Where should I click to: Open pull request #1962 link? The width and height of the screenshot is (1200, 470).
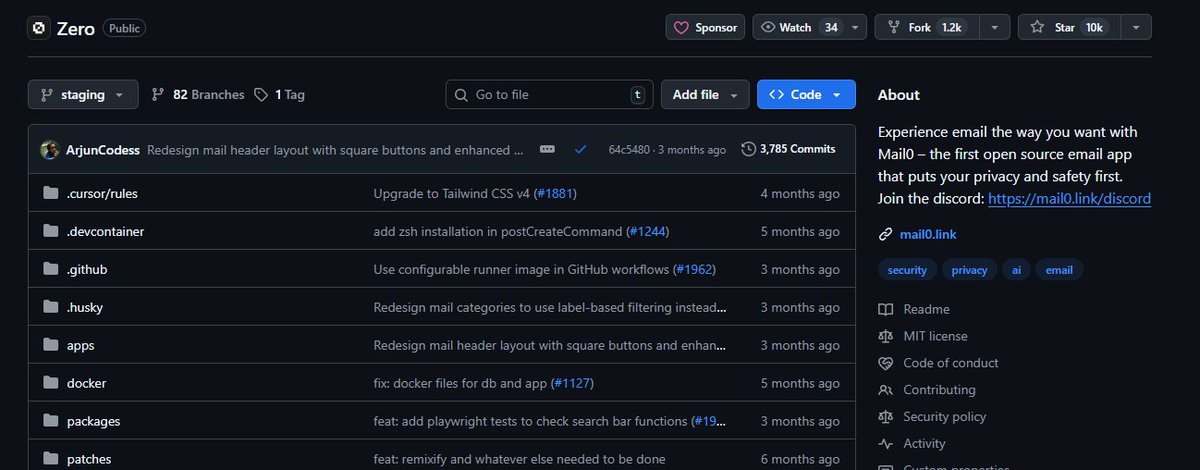[694, 269]
